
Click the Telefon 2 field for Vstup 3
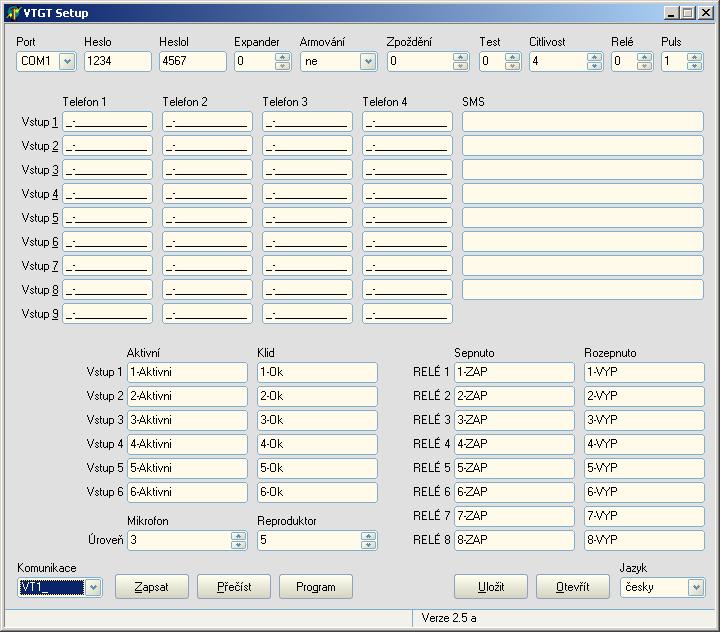click(208, 170)
